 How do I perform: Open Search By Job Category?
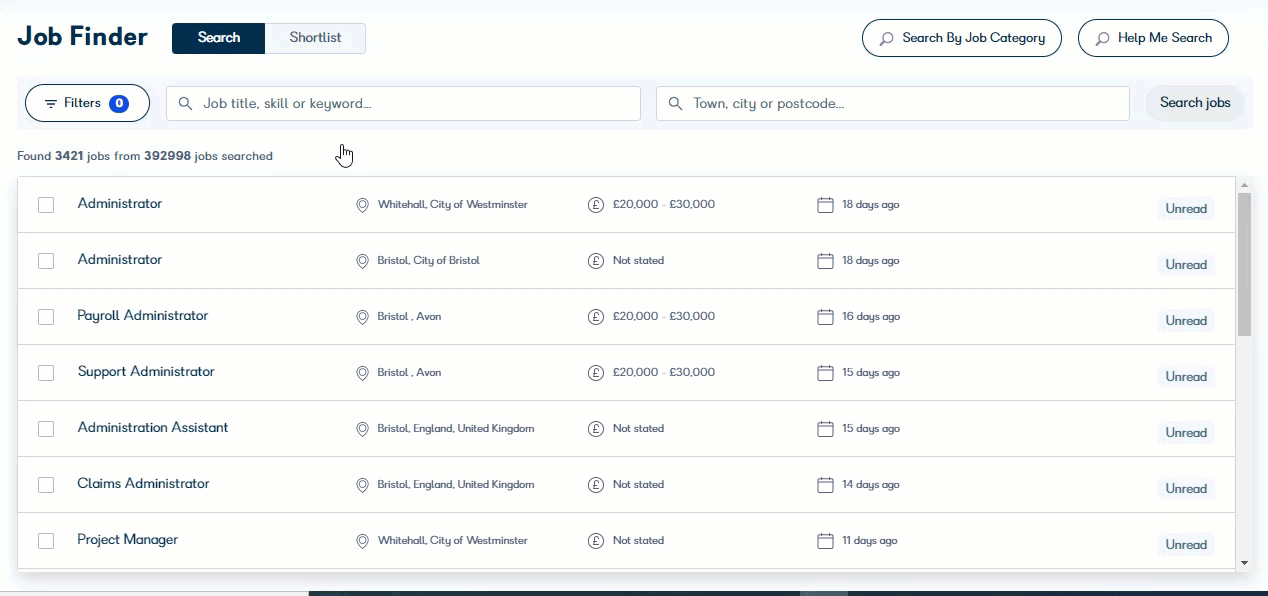click(x=962, y=38)
